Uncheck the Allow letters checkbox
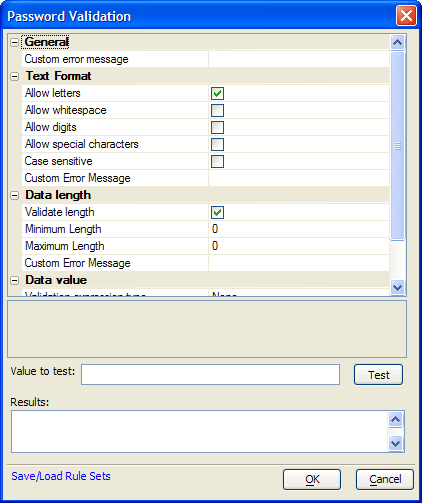 click(217, 93)
